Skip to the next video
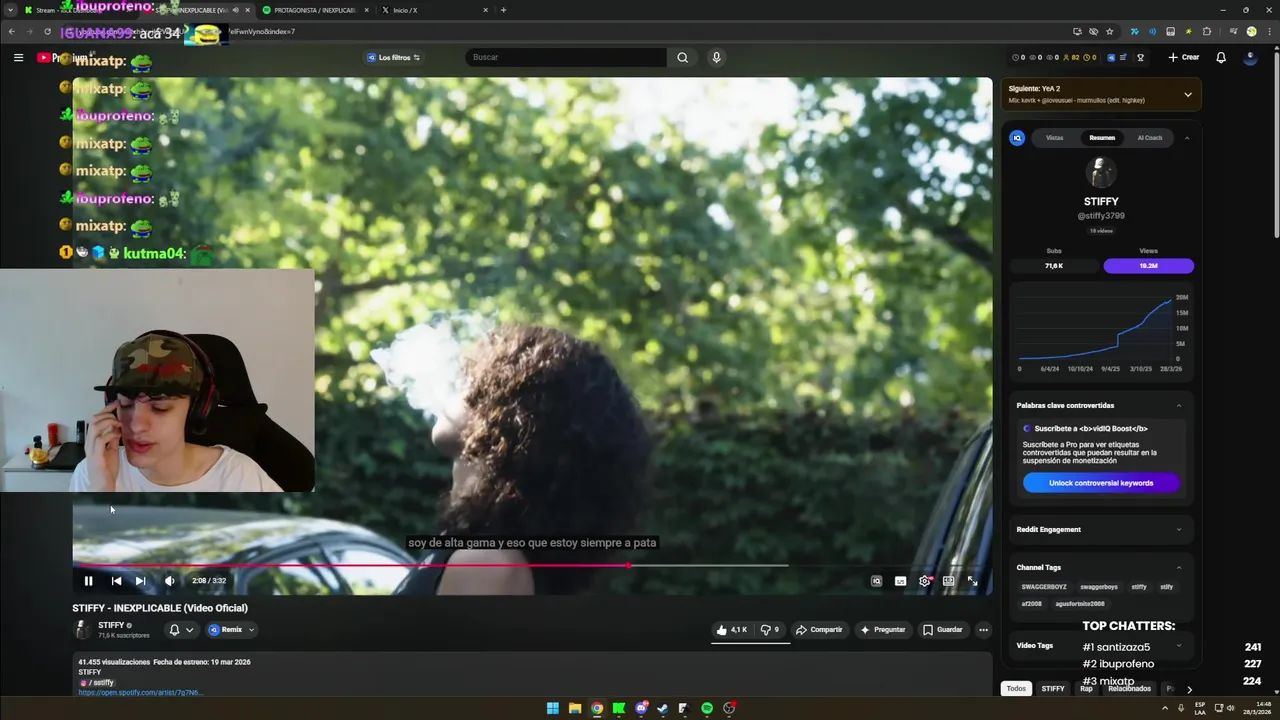This screenshot has height=720, width=1280. pos(140,581)
